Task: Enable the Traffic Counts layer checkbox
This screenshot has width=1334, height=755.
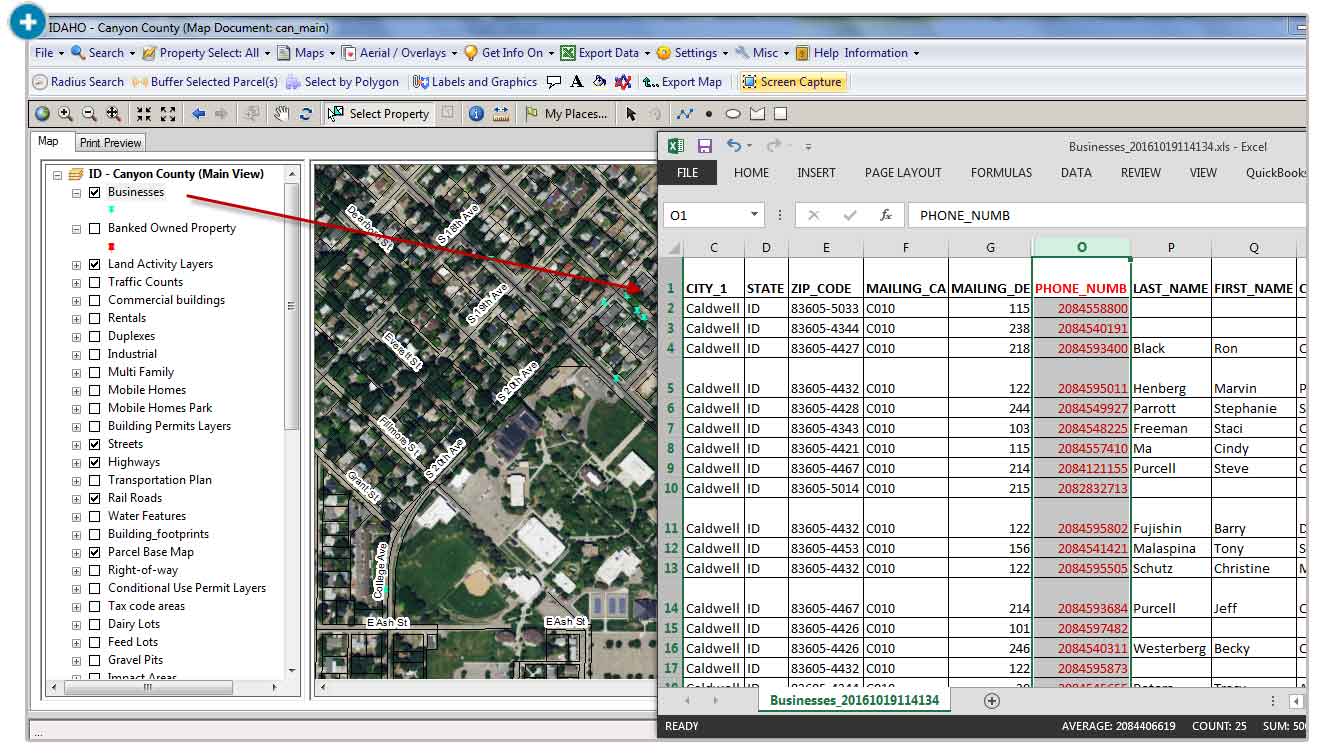Action: tap(95, 282)
